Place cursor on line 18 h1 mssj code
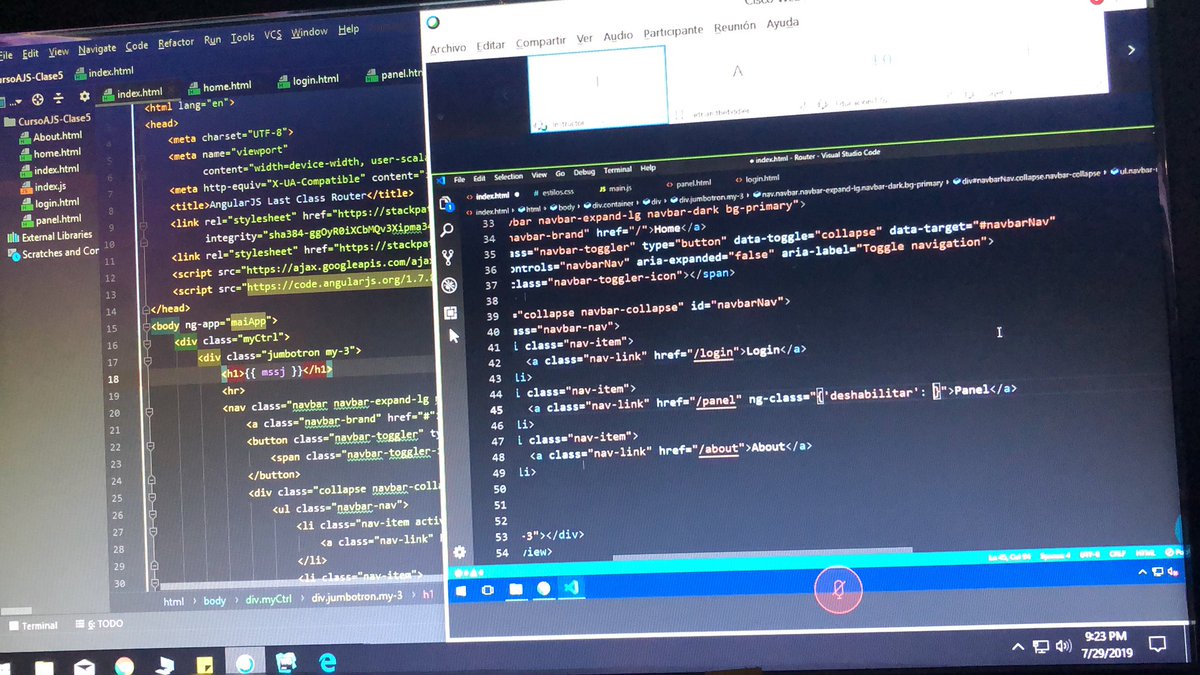This screenshot has width=1200, height=675. [x=276, y=371]
